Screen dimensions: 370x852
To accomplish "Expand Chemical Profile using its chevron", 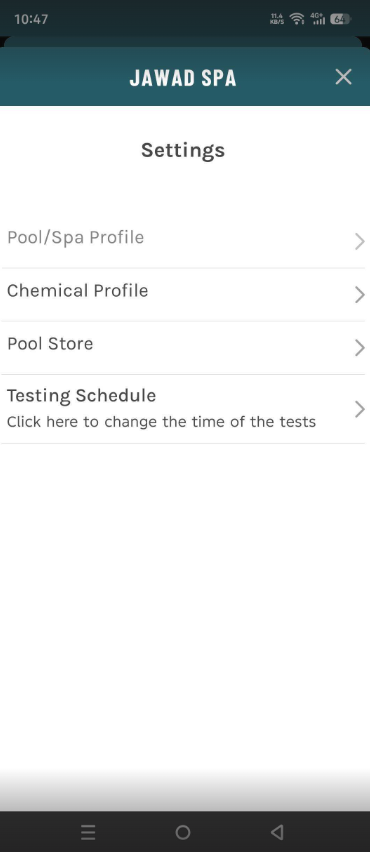I will coord(359,295).
